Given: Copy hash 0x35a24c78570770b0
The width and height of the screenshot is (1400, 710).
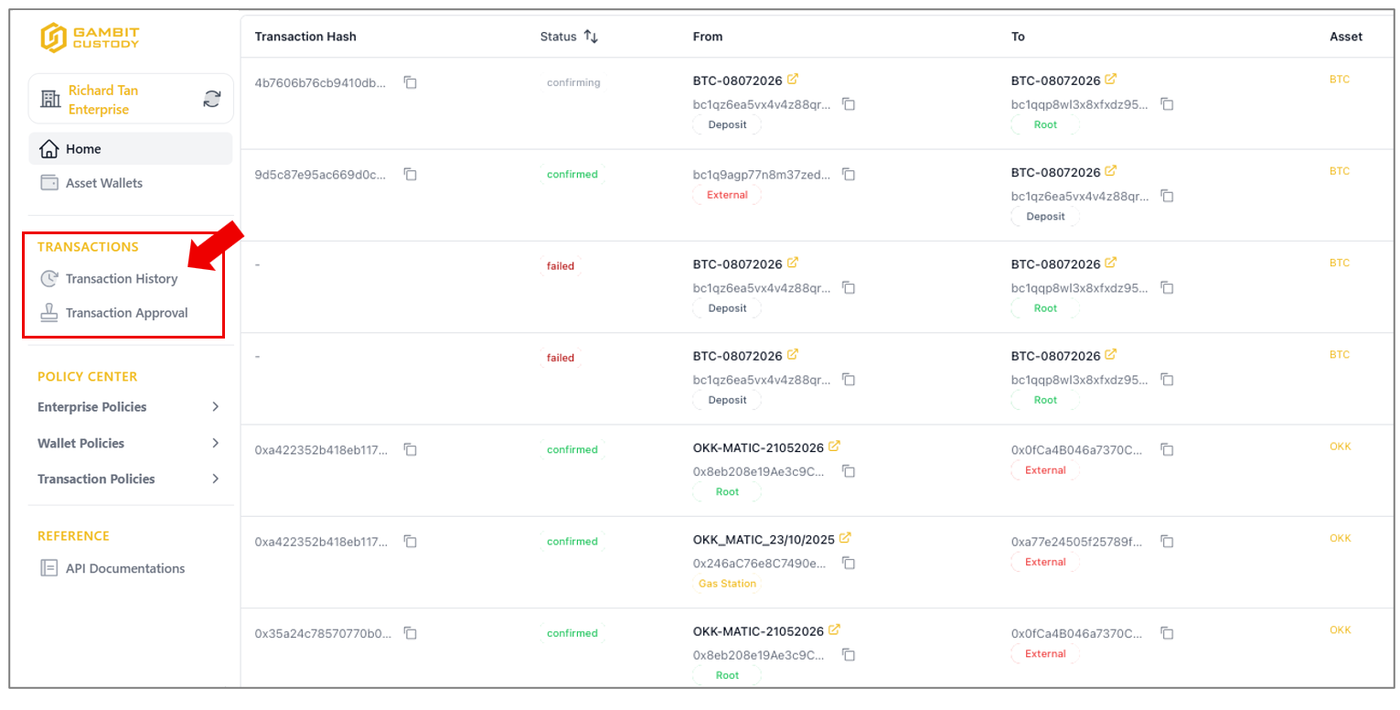Looking at the screenshot, I should [x=410, y=633].
